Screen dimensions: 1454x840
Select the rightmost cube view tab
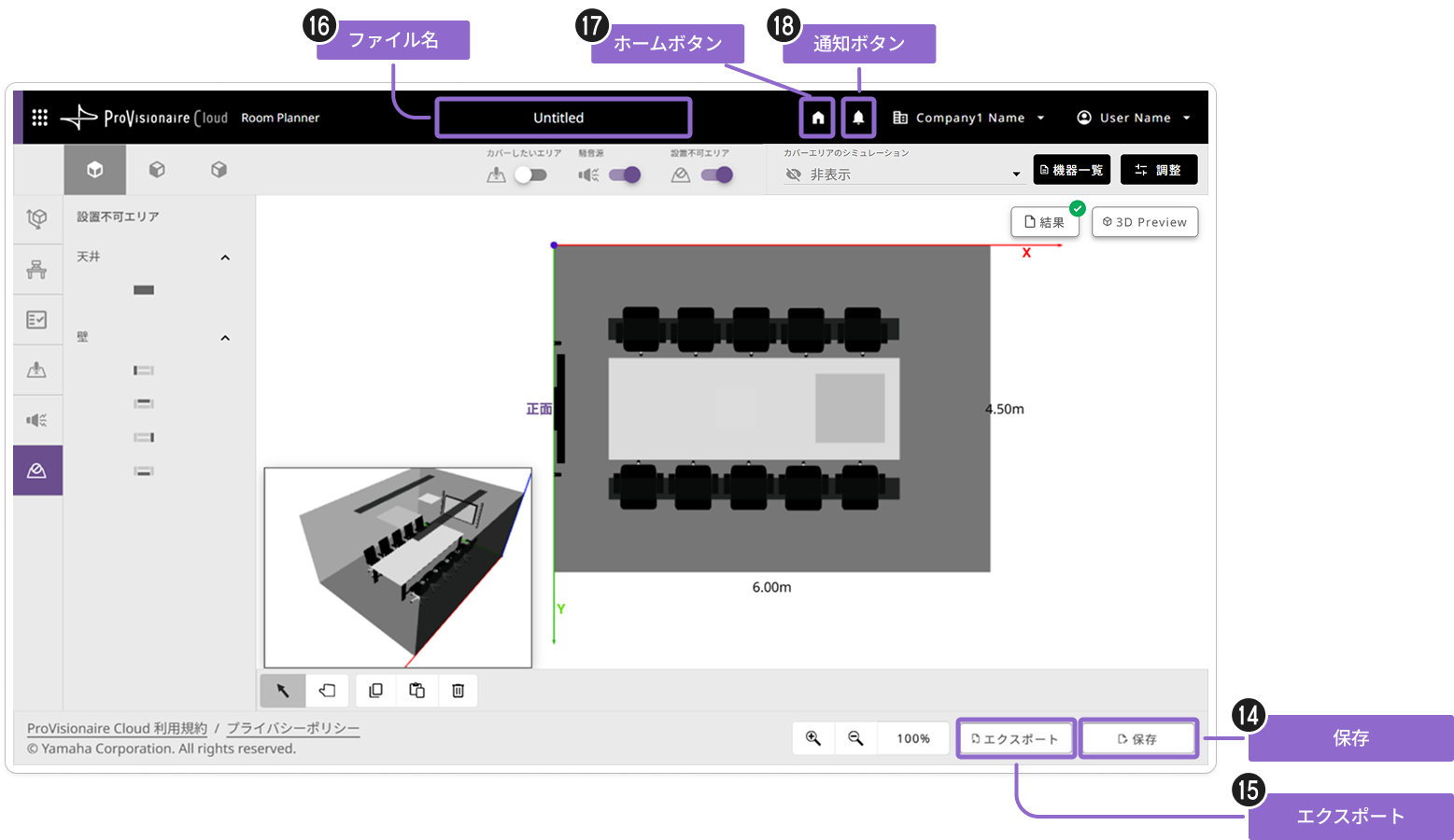click(219, 170)
